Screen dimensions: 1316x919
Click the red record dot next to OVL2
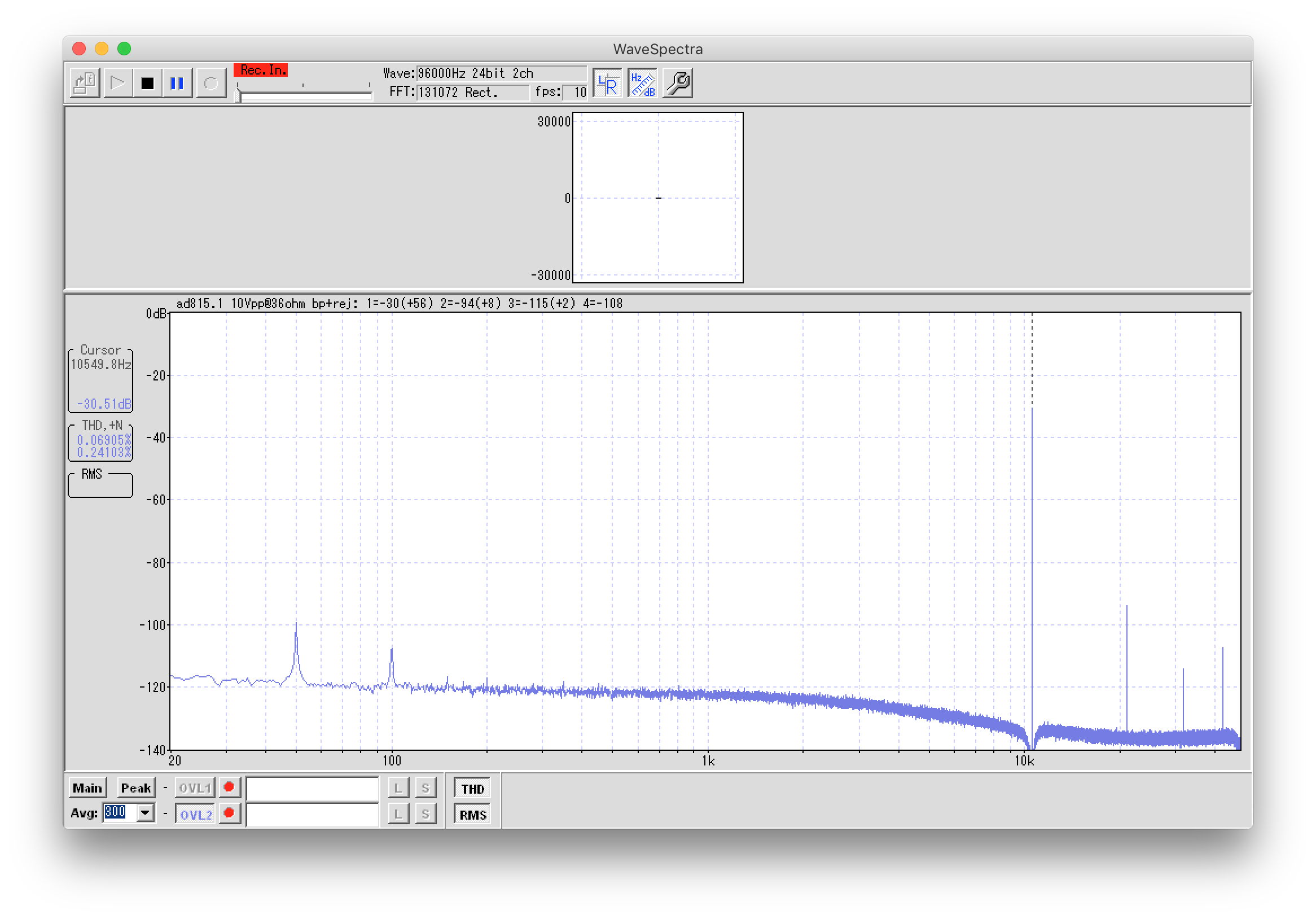(229, 813)
